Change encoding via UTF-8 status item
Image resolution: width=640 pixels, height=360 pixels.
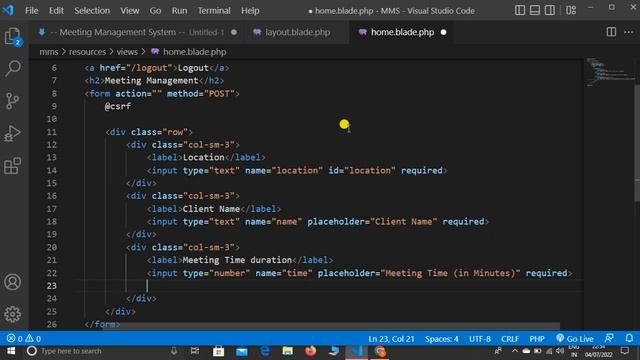480,339
